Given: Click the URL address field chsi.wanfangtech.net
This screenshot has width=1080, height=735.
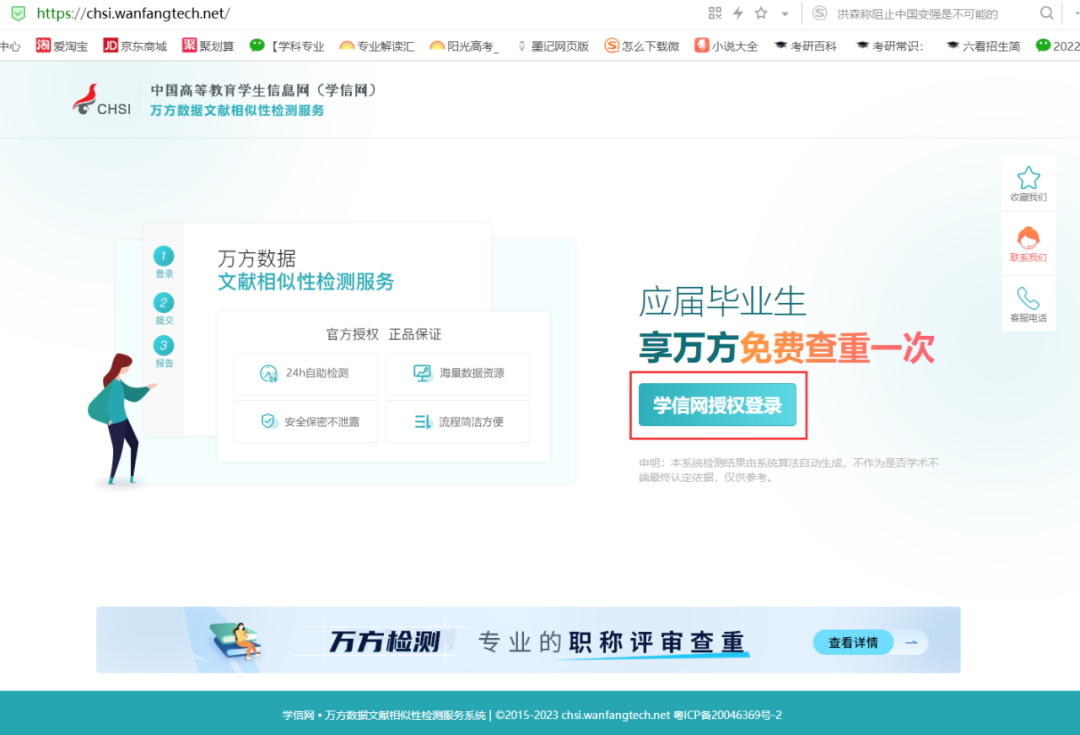Looking at the screenshot, I should click(x=133, y=13).
